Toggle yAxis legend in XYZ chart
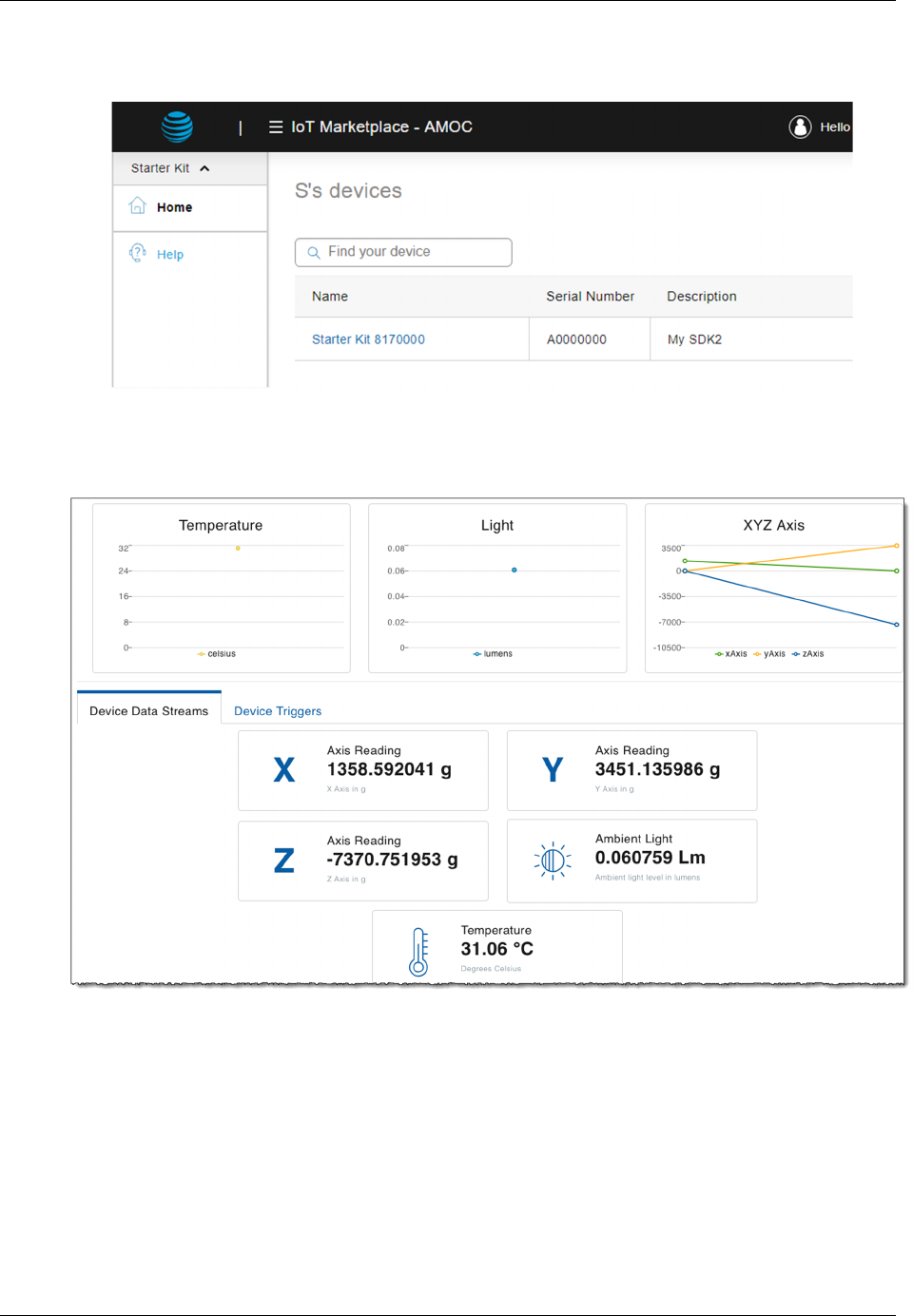 769,654
